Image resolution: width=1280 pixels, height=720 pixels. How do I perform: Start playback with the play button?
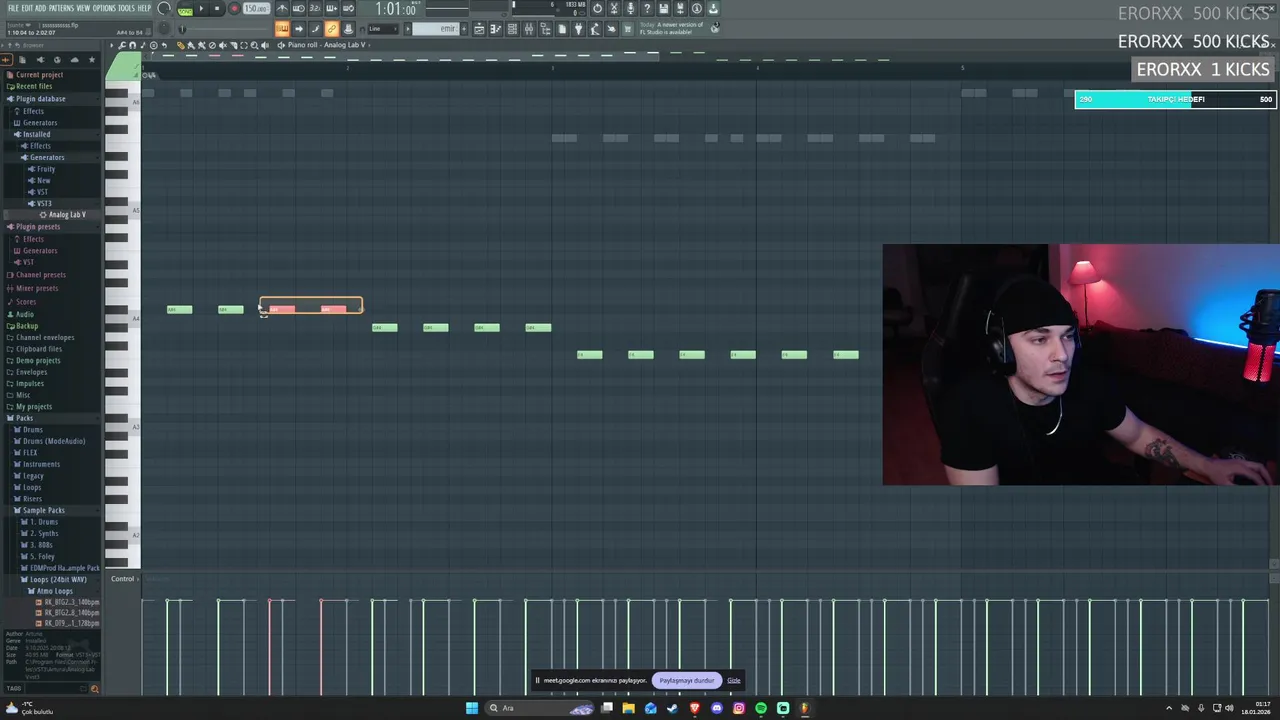pyautogui.click(x=201, y=9)
